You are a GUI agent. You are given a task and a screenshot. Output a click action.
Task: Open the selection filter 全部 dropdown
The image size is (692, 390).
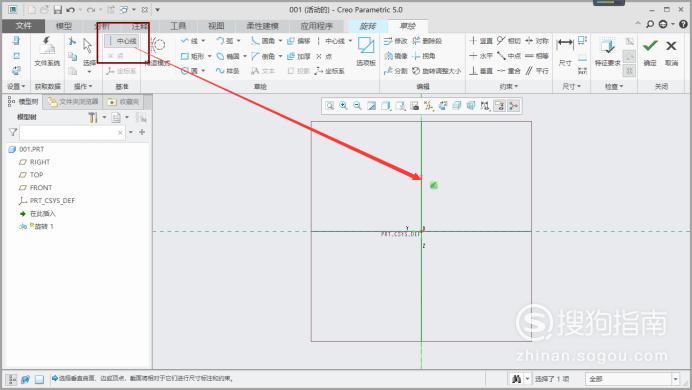click(676, 379)
